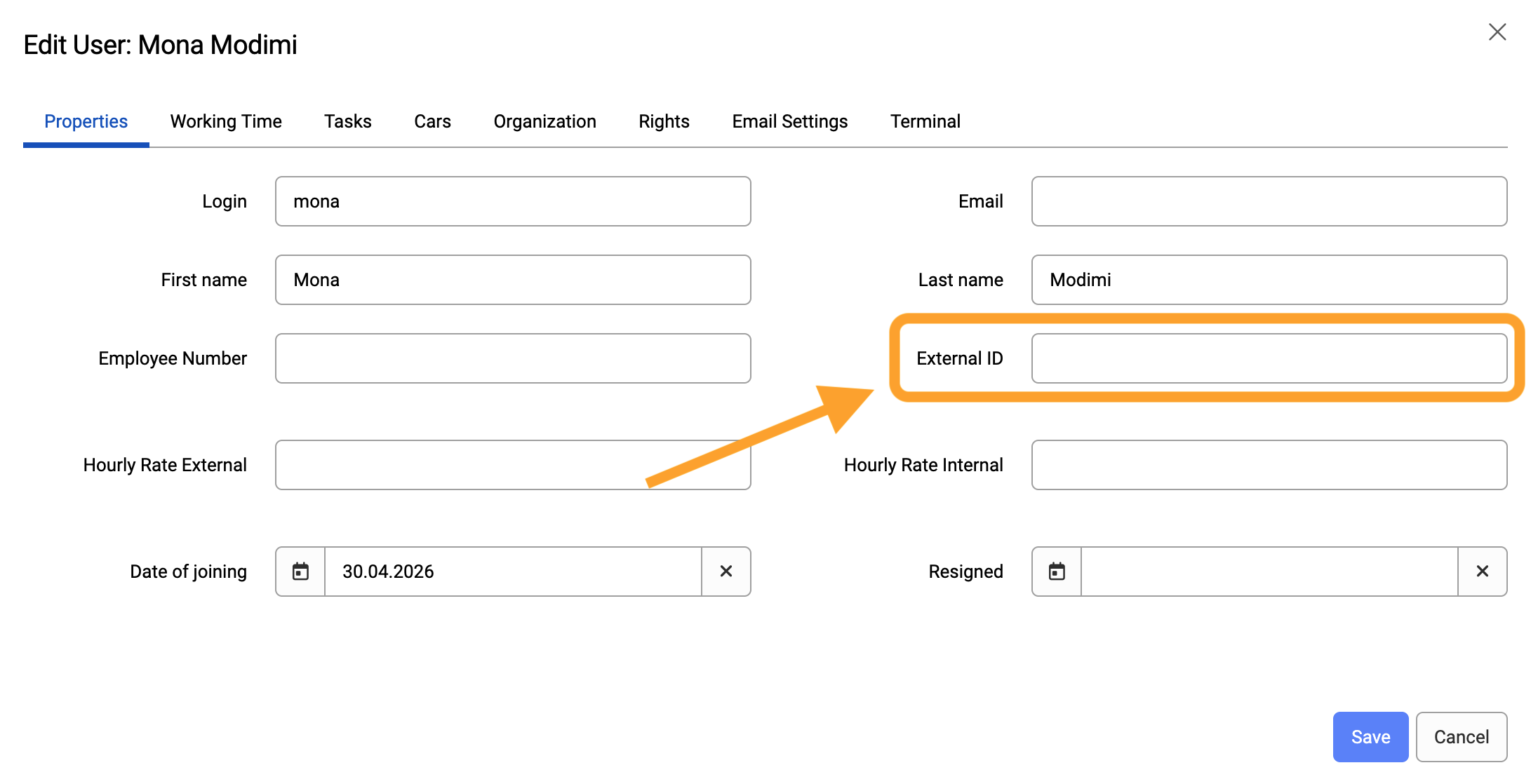Open the Resigned date calendar picker
This screenshot has width=1531, height=784.
point(1057,572)
